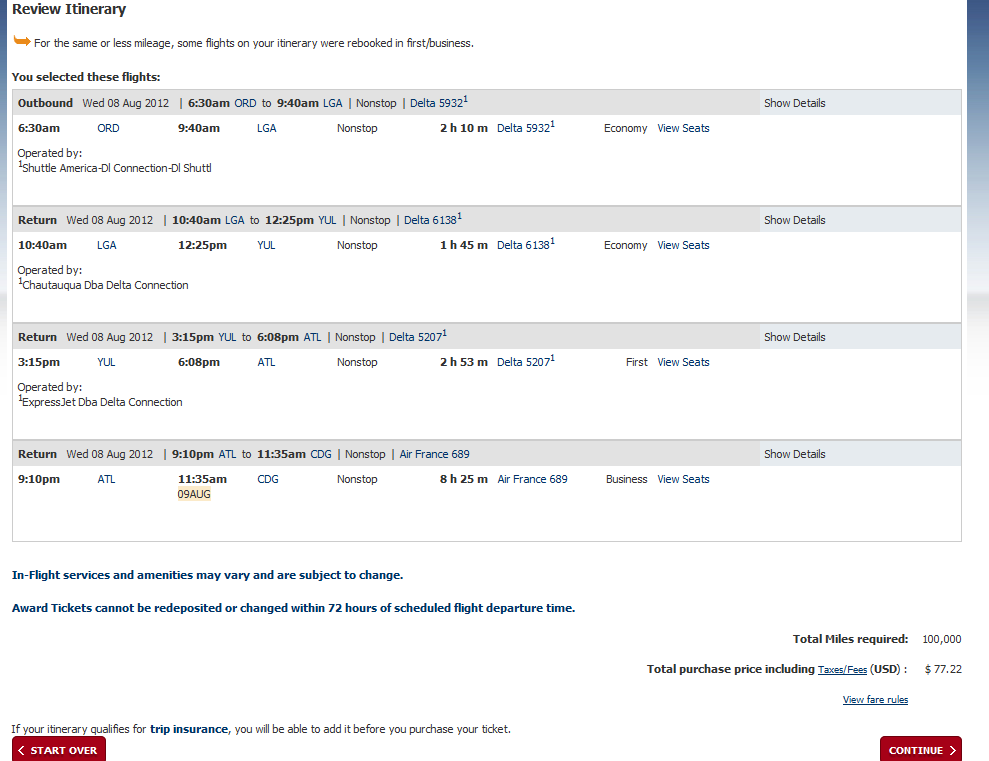Click Delta 6138 flight number in row
989x761 pixels.
tap(523, 245)
